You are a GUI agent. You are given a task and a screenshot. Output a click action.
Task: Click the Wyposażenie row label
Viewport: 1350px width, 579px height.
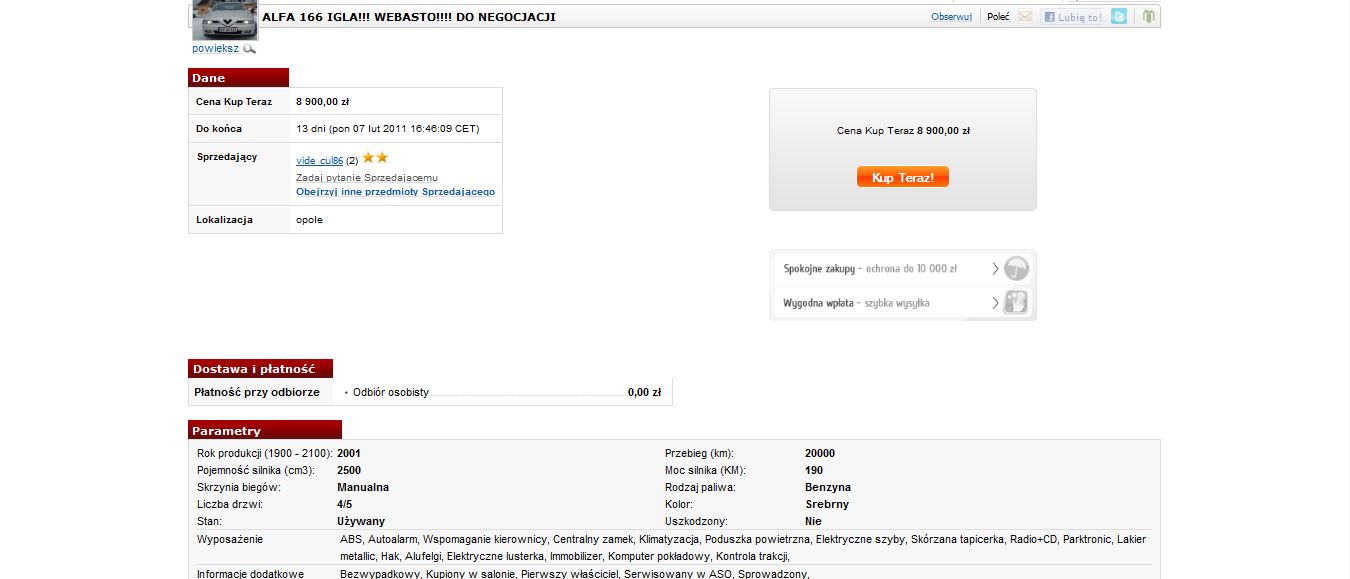click(x=230, y=539)
